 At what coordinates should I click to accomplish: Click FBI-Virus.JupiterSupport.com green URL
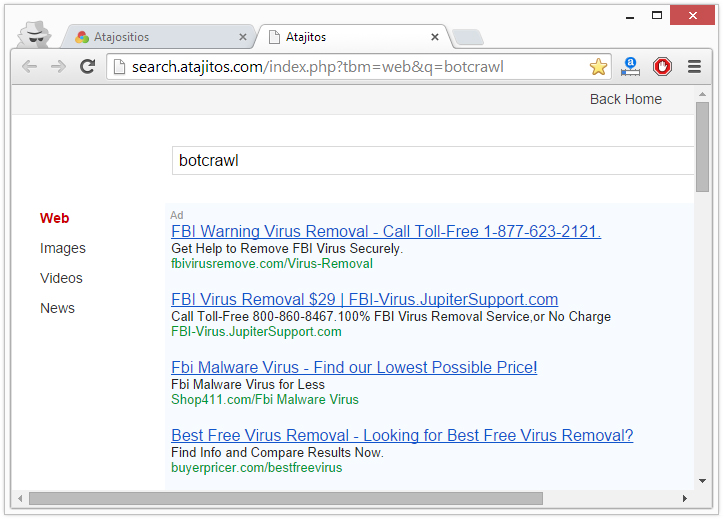coord(256,332)
